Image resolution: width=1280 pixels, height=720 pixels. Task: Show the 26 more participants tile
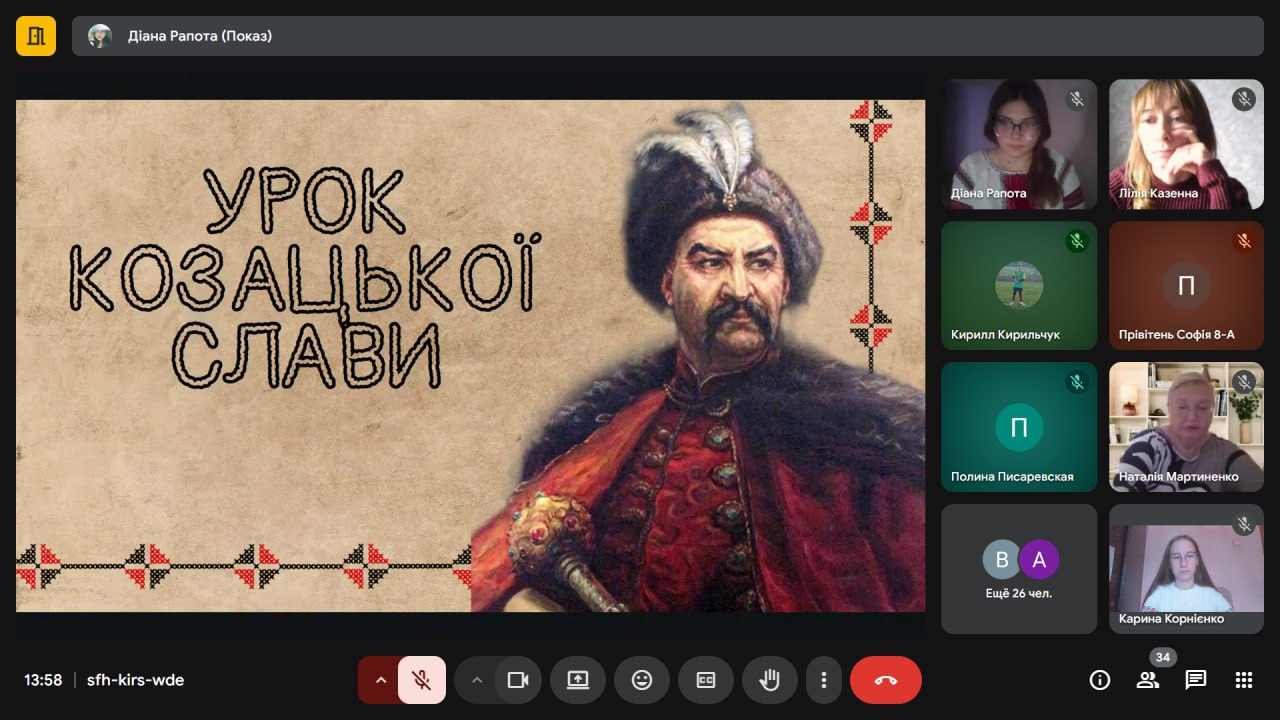point(1019,568)
